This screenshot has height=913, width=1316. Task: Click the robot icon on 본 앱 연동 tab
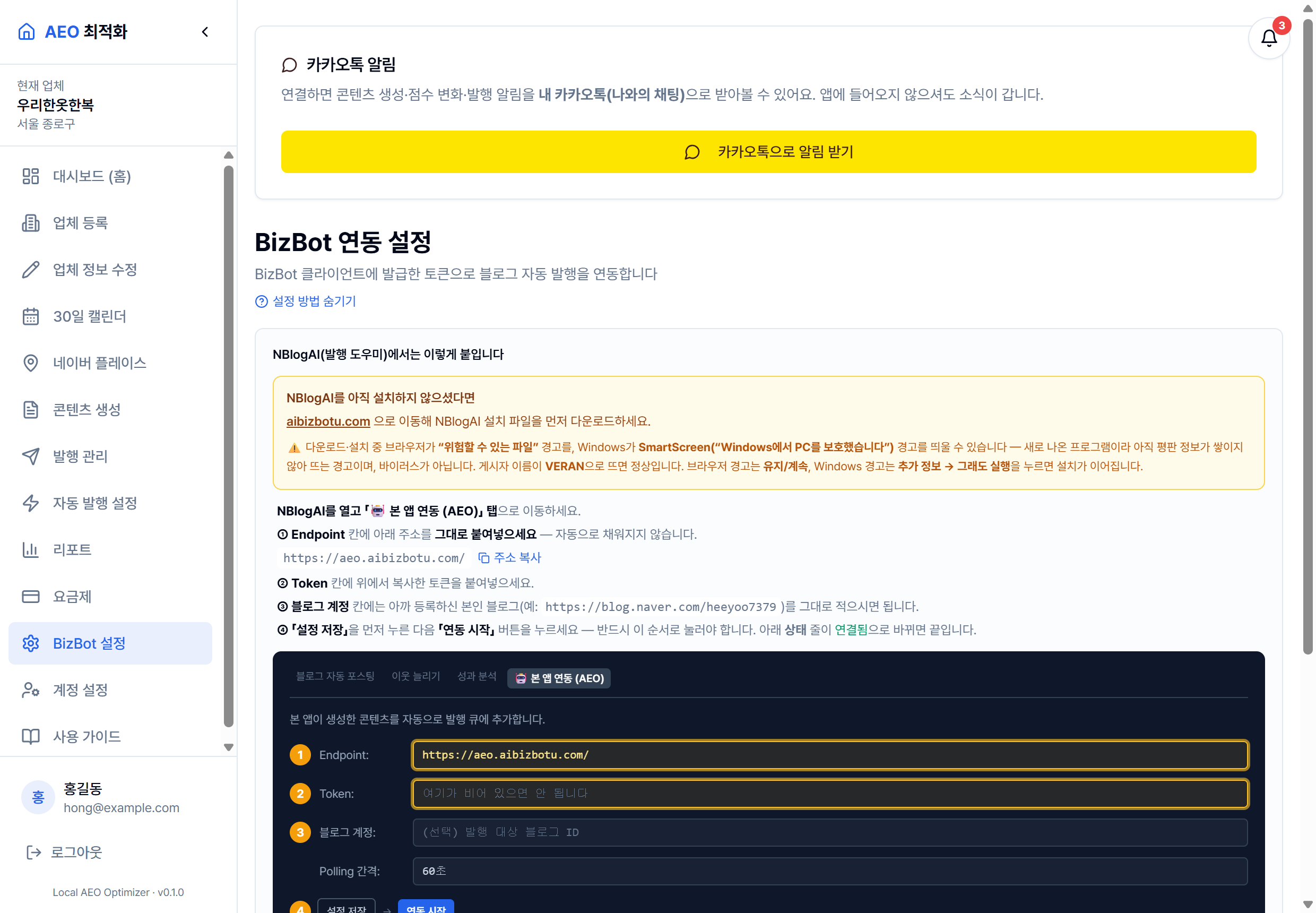coord(521,678)
